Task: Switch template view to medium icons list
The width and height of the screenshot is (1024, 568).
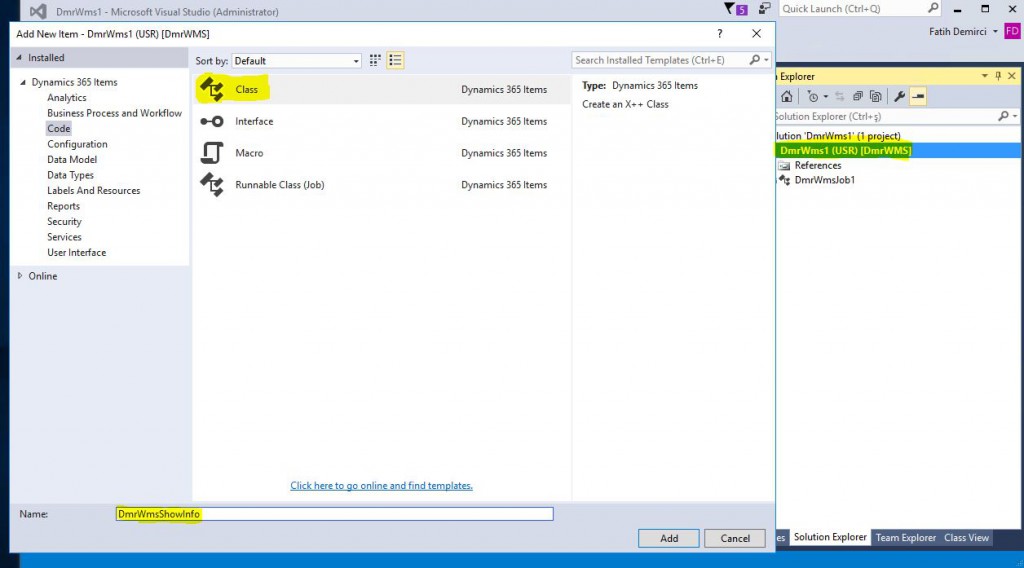Action: [395, 60]
